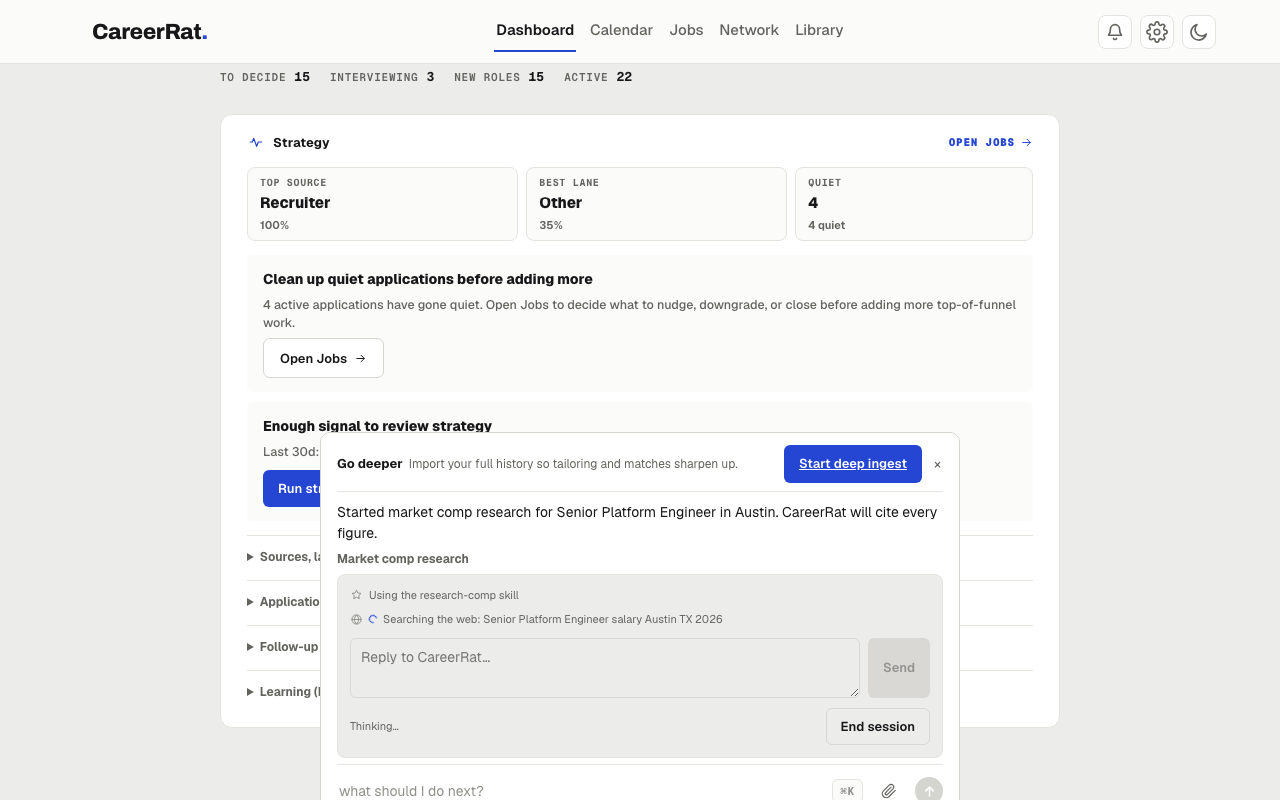The width and height of the screenshot is (1280, 800).
Task: Click 'Clean up quiet applications before adding more' heading
Action: [428, 279]
